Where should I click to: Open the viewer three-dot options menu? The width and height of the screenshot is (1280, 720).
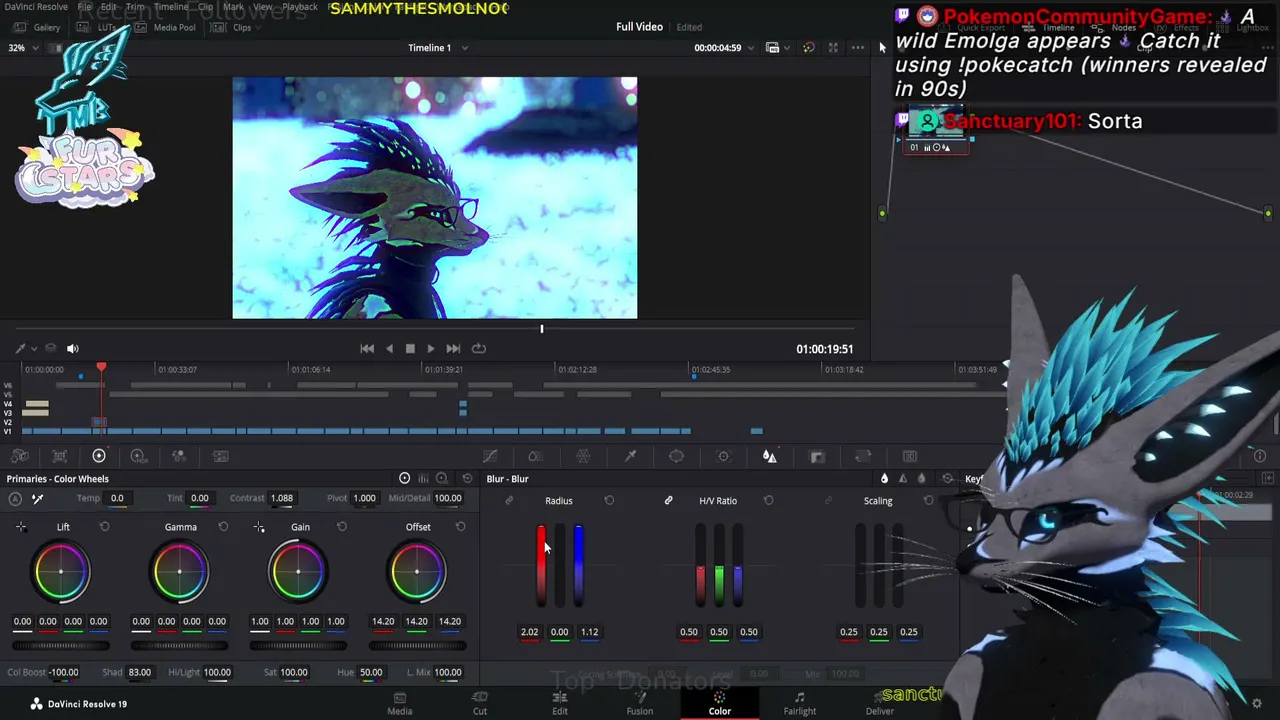(x=857, y=48)
